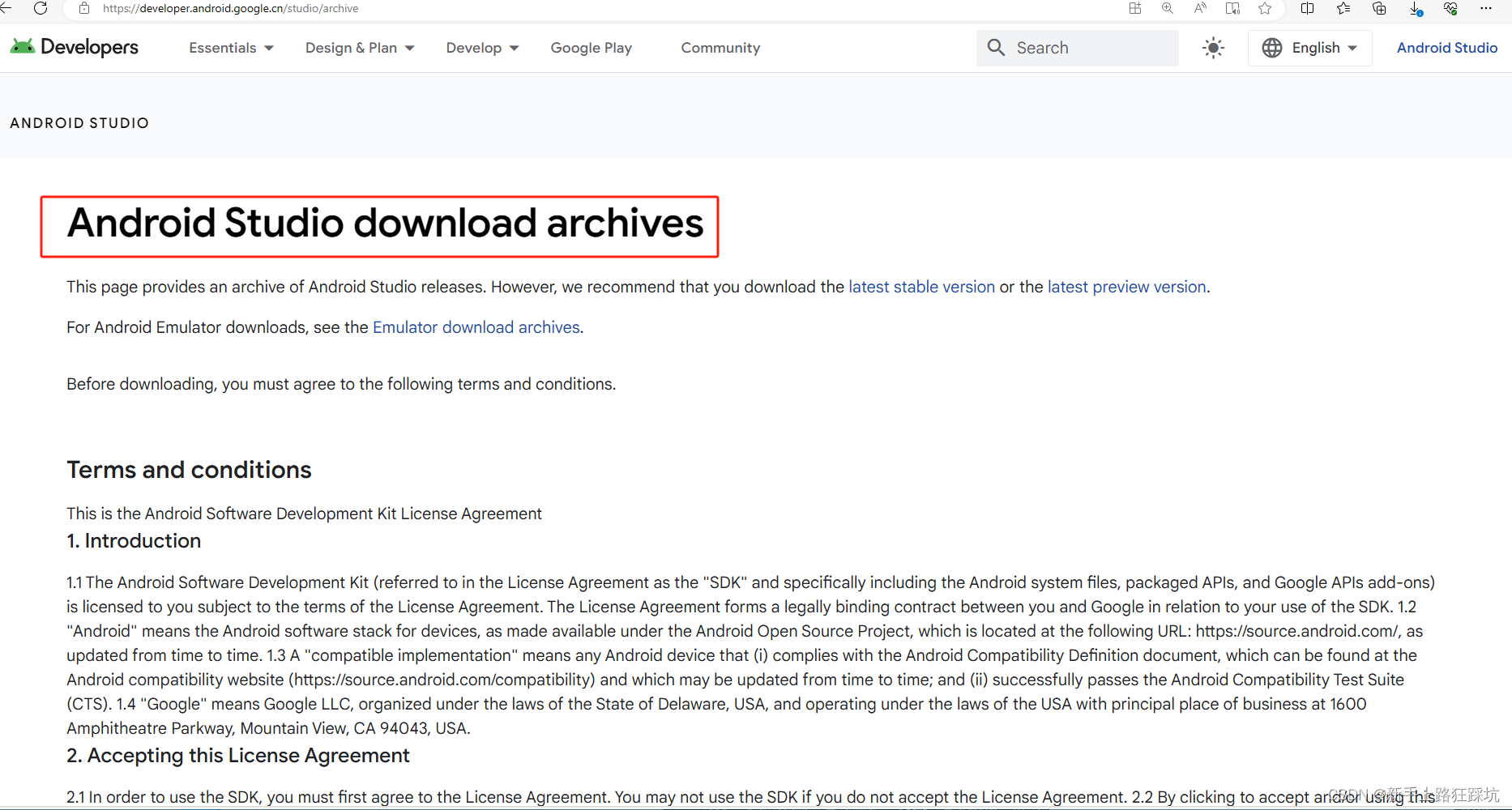Viewport: 1512px width, 810px height.
Task: Click the globe language icon
Action: 1272,48
